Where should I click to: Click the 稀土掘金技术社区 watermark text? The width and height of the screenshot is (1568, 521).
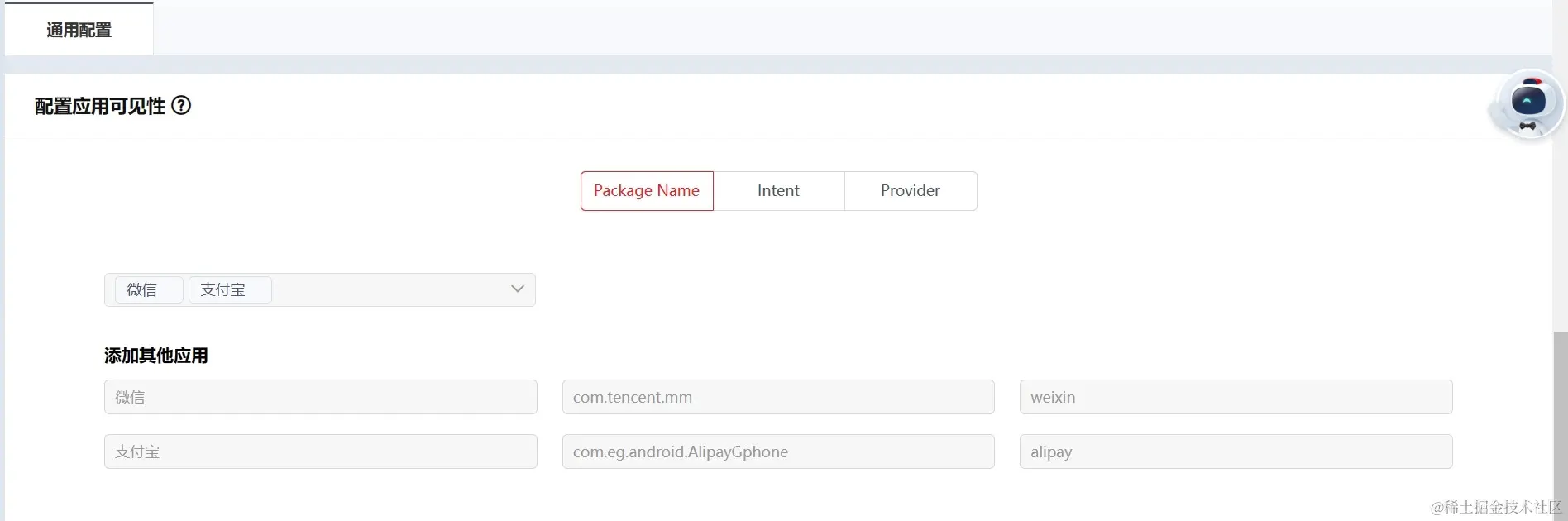(1496, 507)
